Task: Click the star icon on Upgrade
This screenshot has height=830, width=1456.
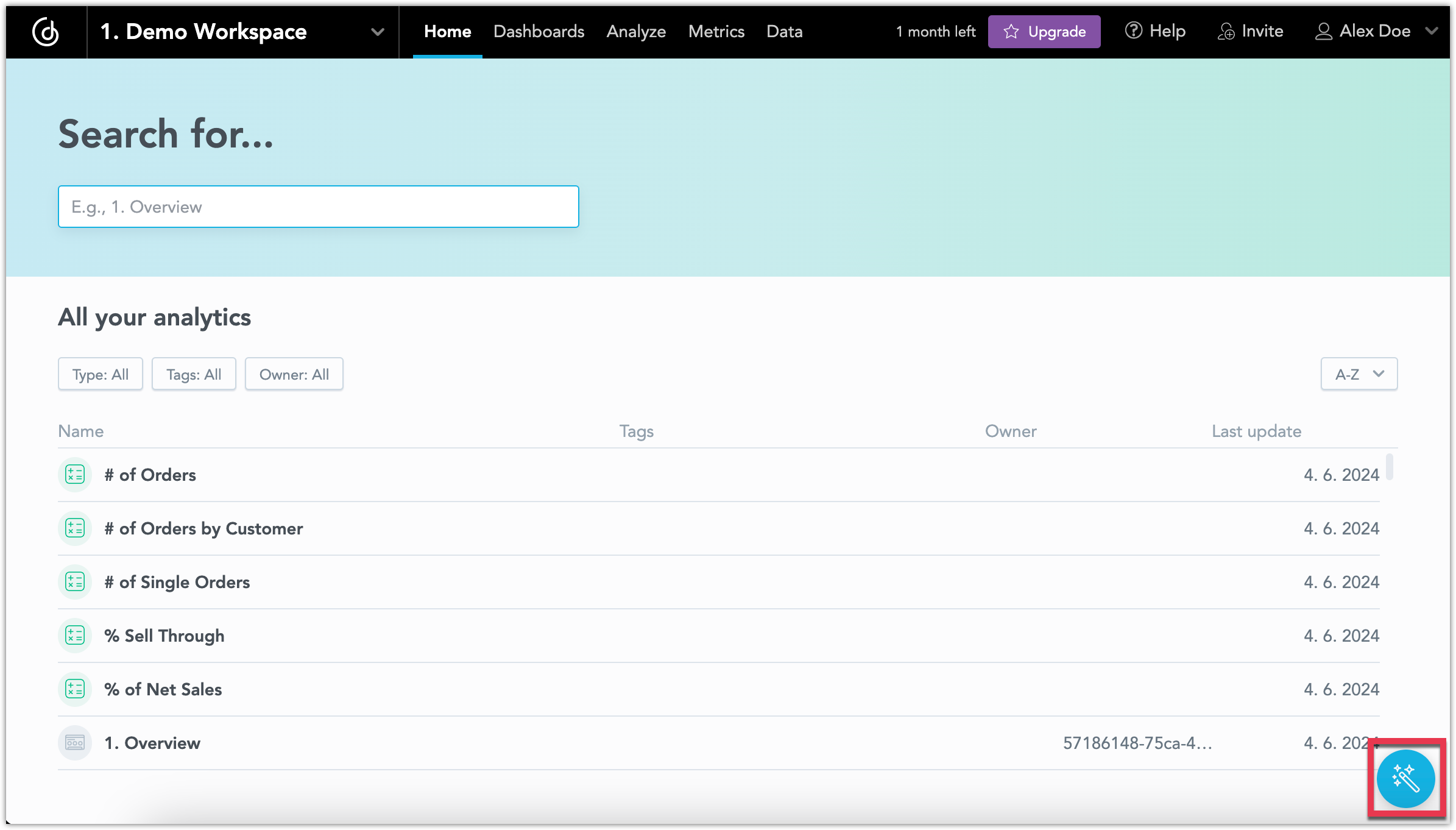Action: click(x=1011, y=32)
